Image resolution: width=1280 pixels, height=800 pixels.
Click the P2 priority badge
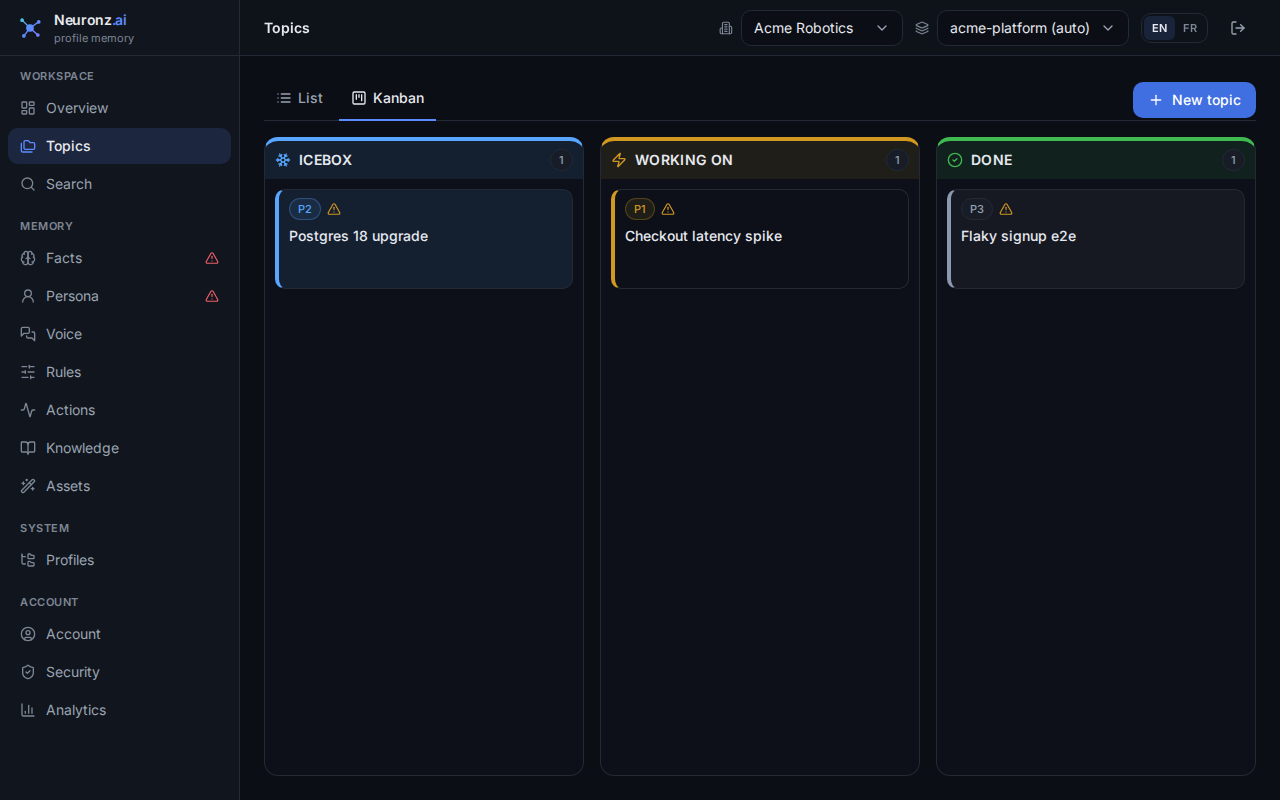[305, 209]
